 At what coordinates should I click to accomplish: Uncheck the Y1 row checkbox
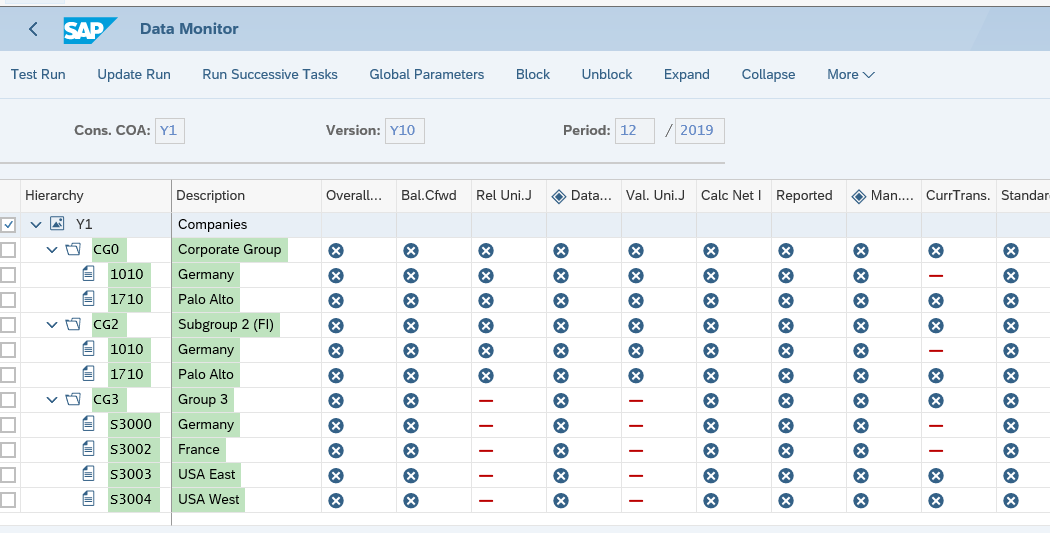point(9,225)
